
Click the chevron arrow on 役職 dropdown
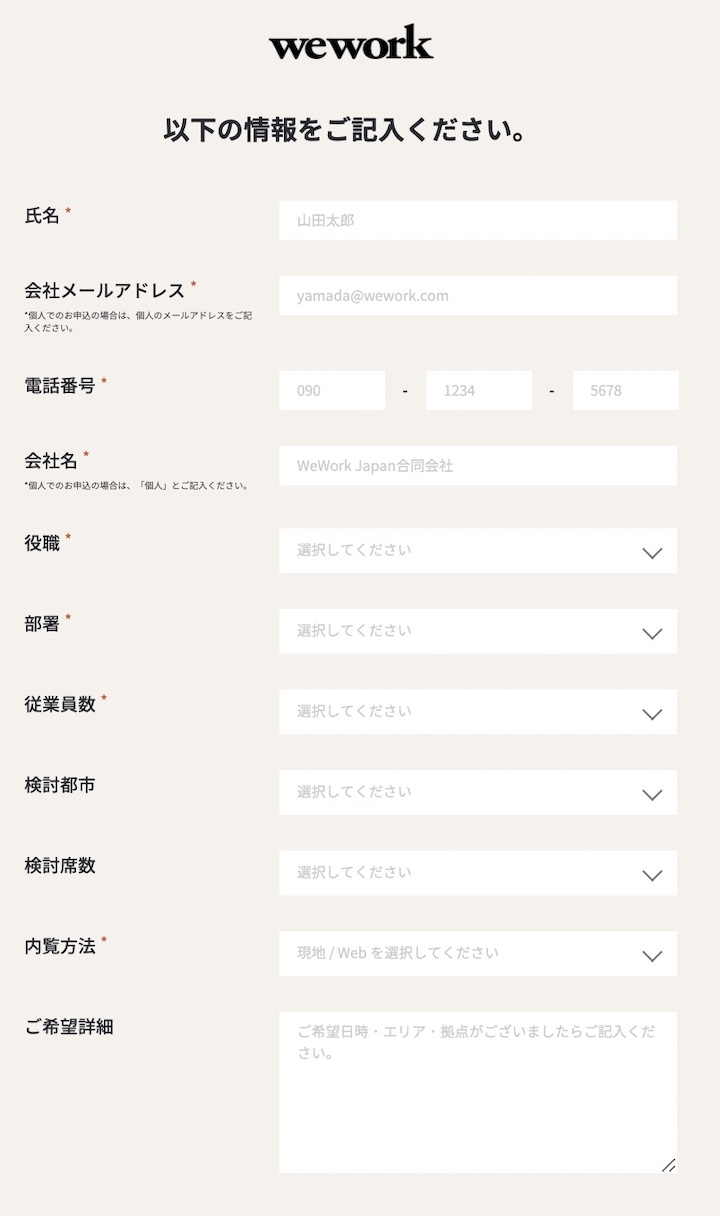click(652, 552)
